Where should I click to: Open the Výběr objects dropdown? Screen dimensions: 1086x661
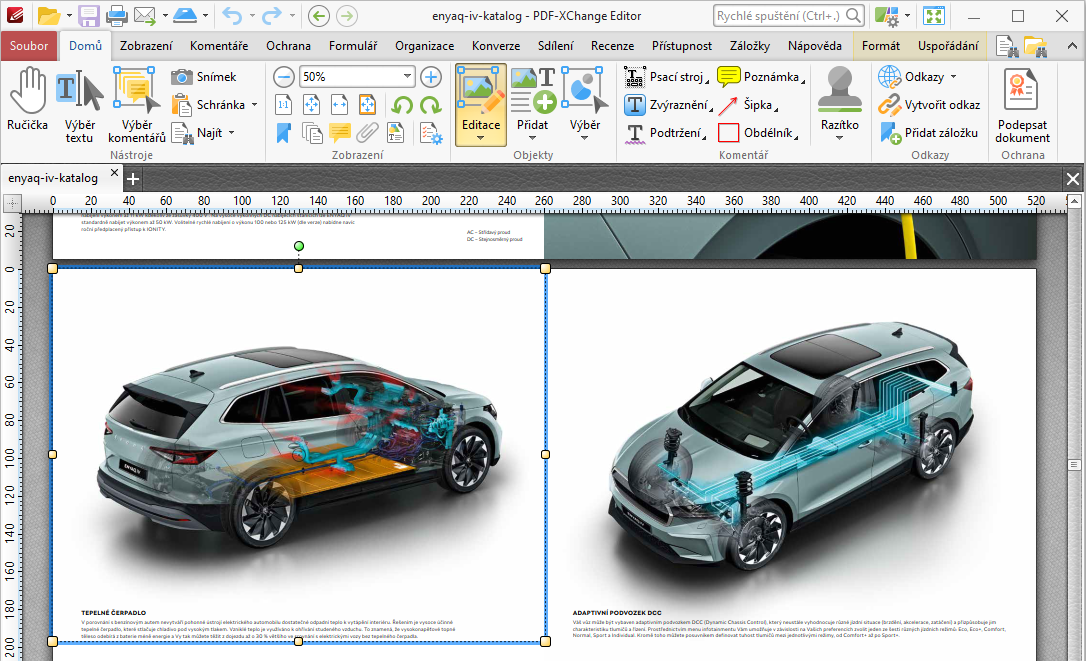coord(585,138)
